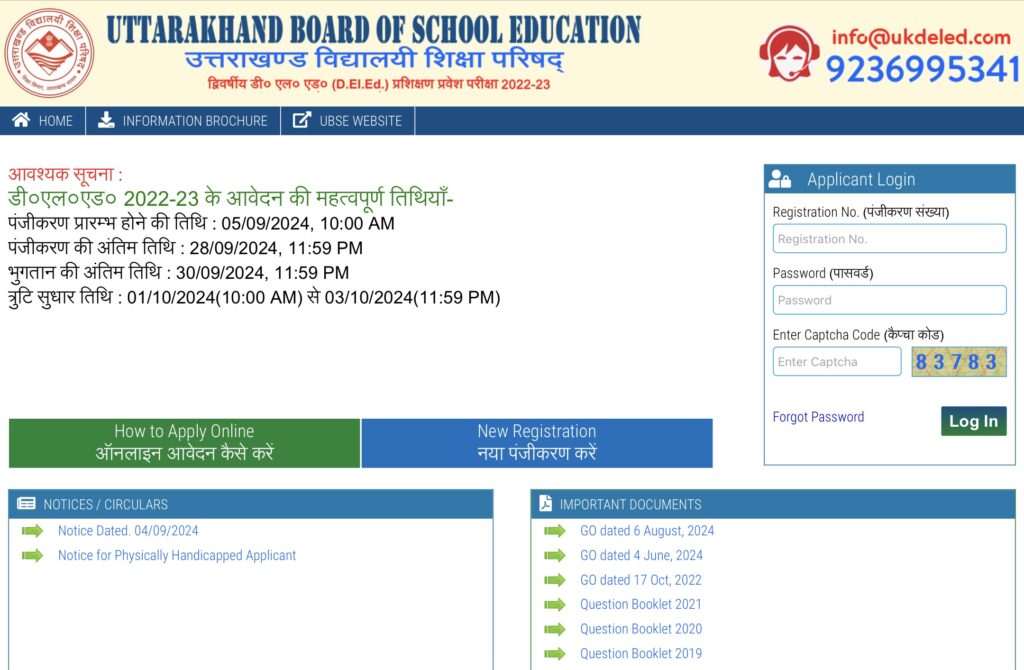
Task: Open GO dated 4 June, 2024
Action: [x=641, y=556]
